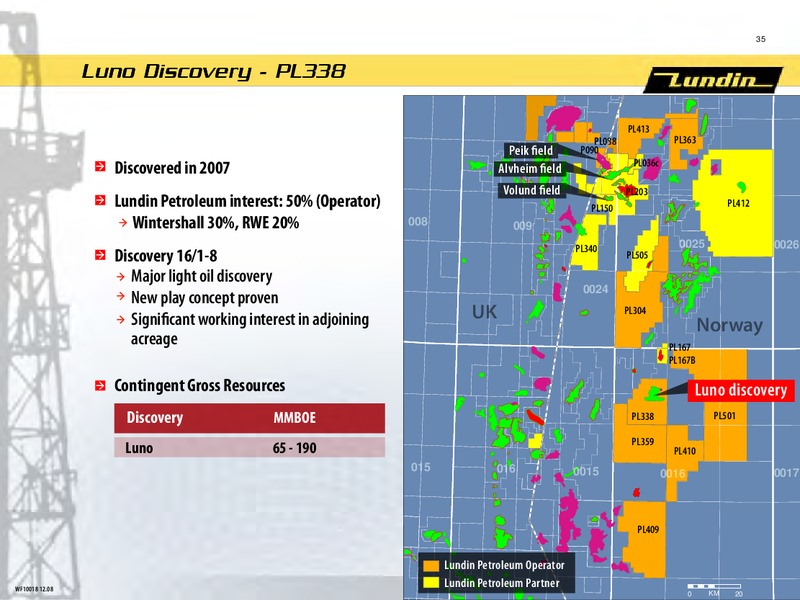Click the Lundin Petroleum Operator legend text
The image size is (800, 600).
coord(504,566)
